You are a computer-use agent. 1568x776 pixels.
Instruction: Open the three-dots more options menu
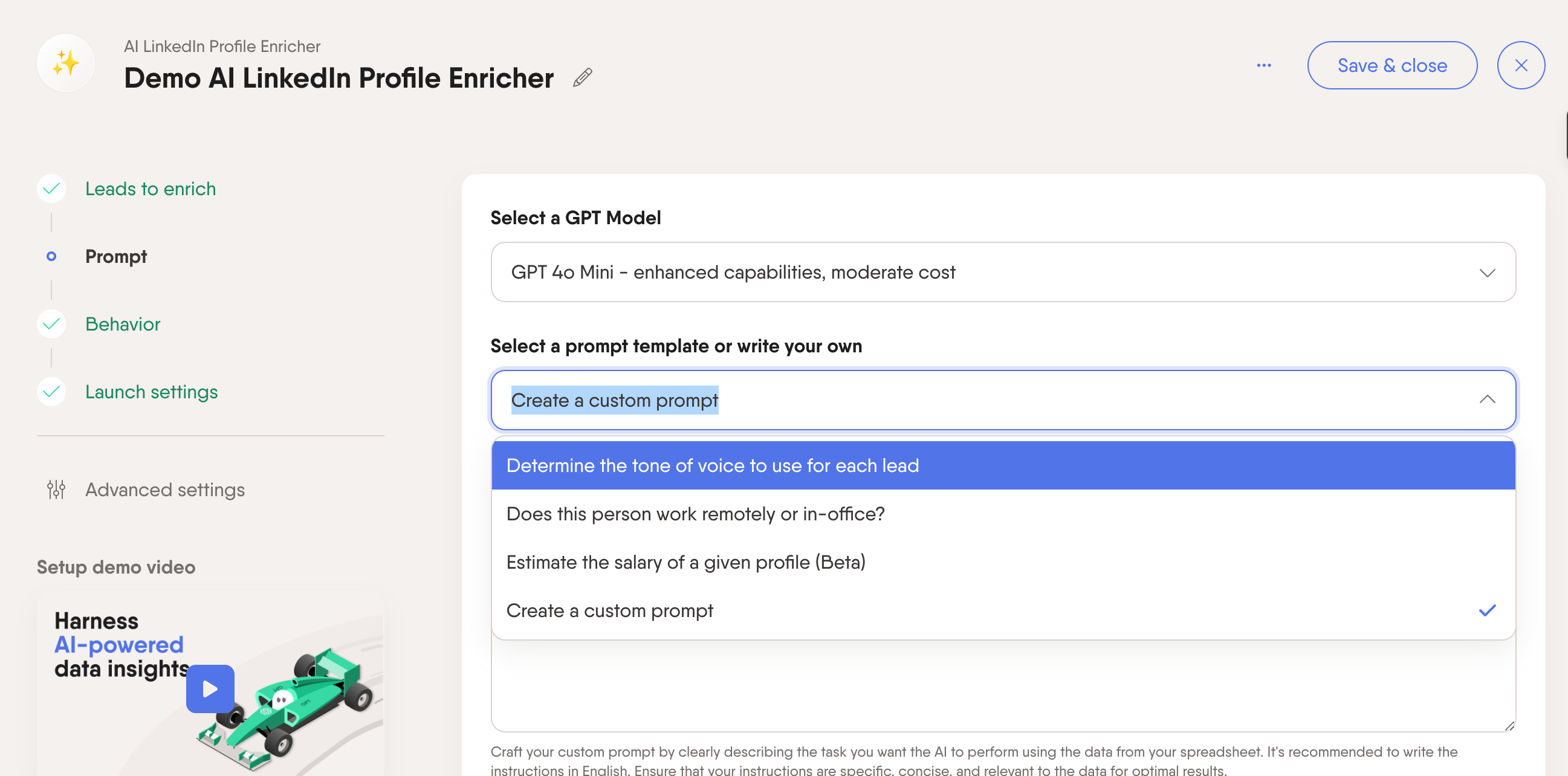(1264, 66)
